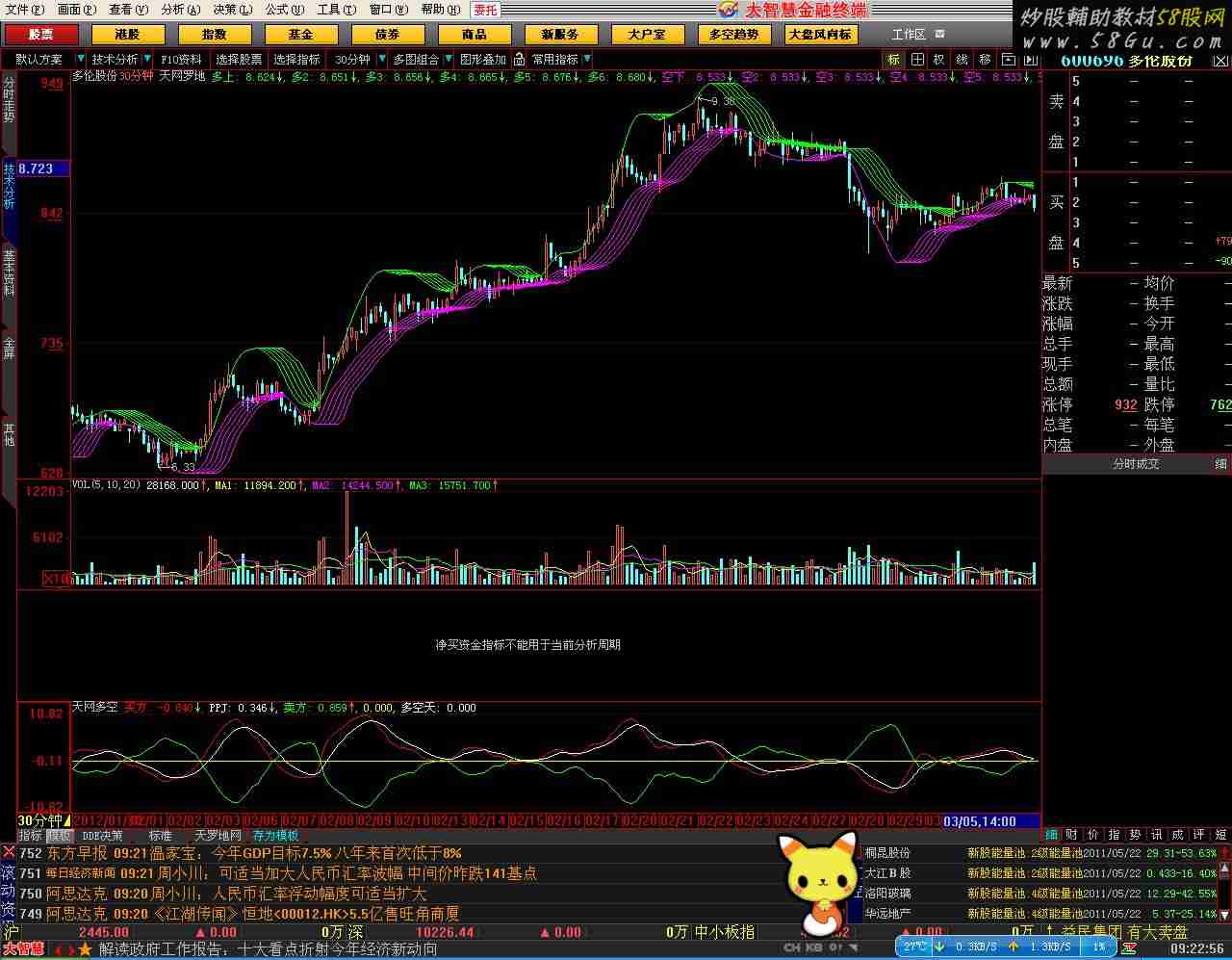1232x960 pixels.
Task: Open news item 749 恒地 story
Action: pos(240,914)
